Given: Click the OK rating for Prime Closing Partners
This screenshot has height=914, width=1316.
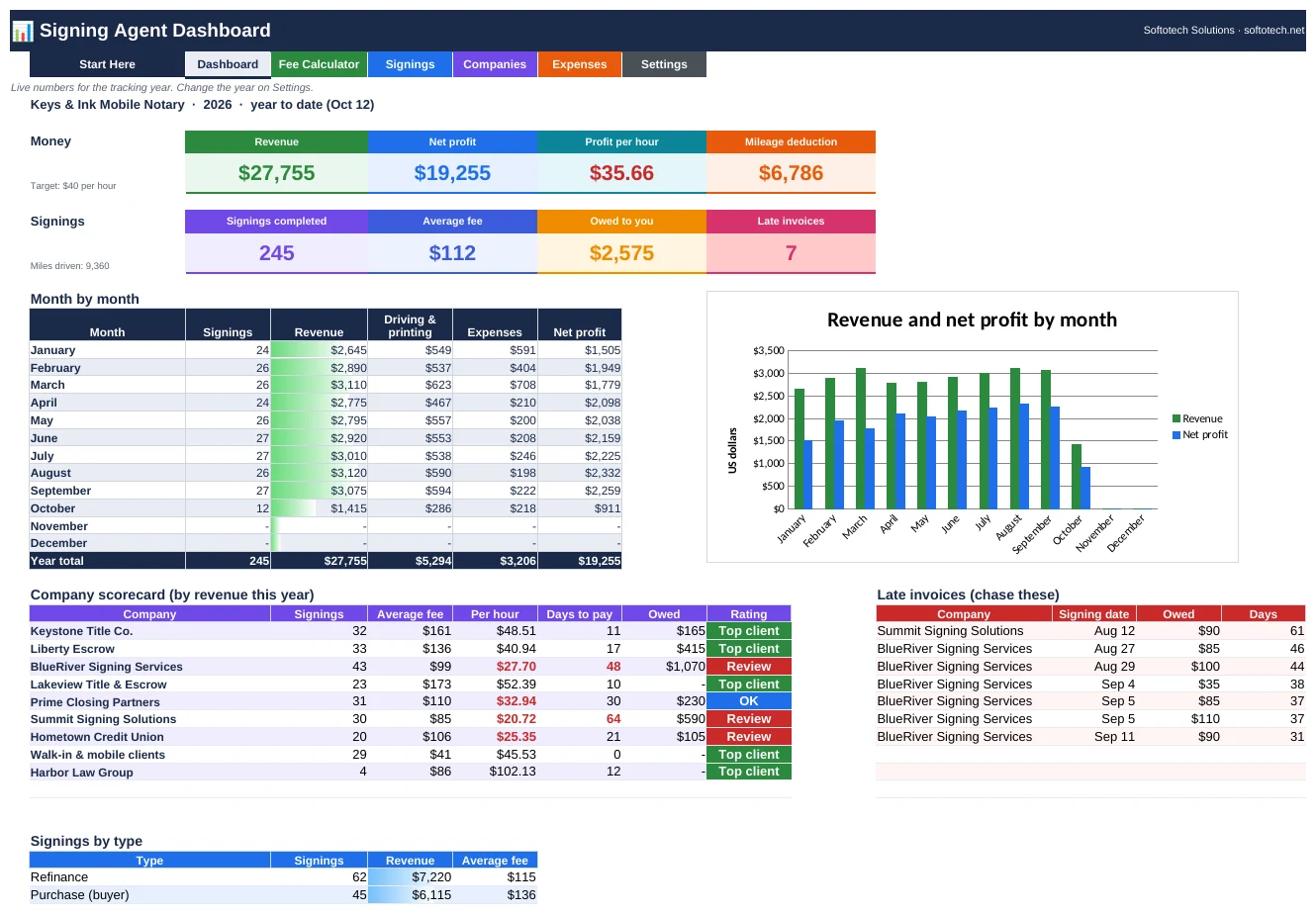Looking at the screenshot, I should (749, 701).
